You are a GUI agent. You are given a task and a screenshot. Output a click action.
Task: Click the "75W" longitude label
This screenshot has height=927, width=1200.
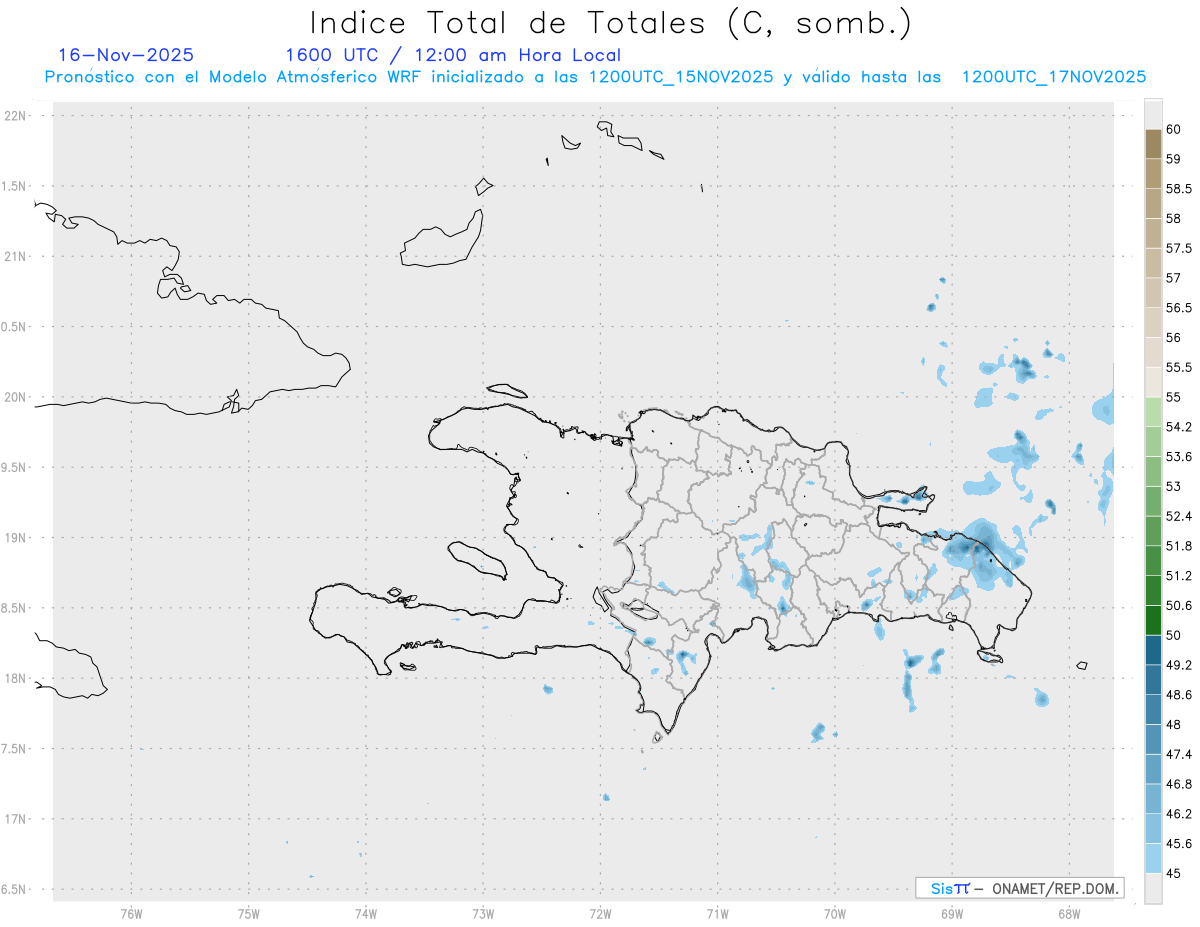point(248,914)
